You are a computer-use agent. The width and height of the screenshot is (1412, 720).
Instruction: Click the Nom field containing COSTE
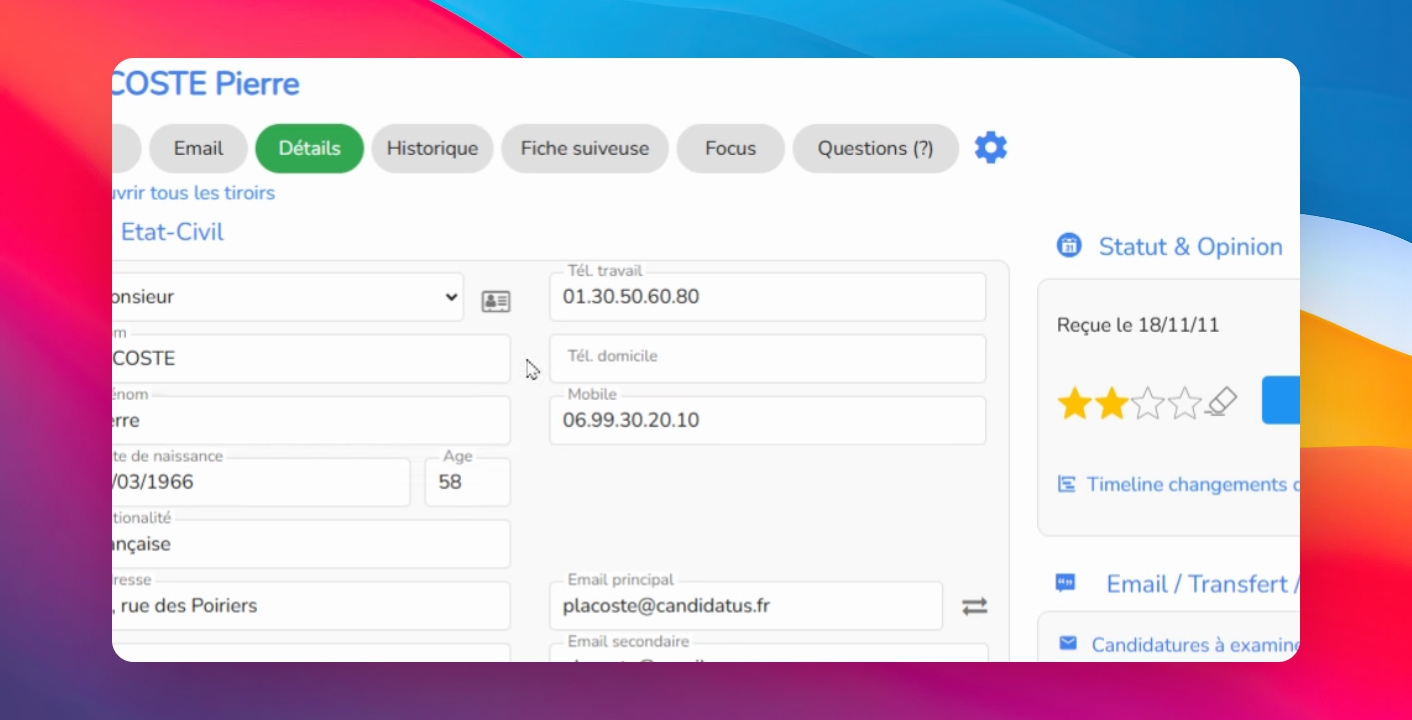(311, 358)
